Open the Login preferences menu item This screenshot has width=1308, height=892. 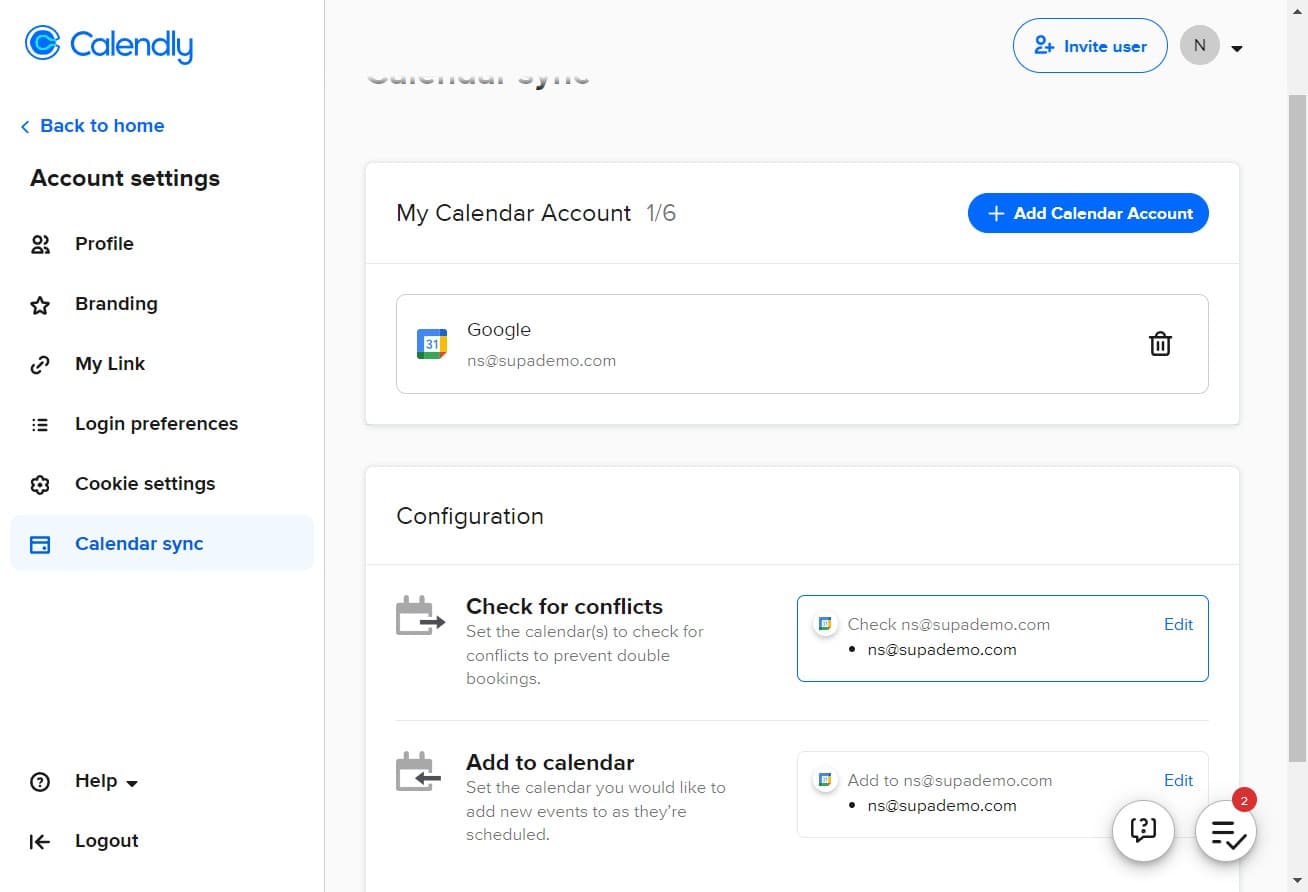coord(156,423)
